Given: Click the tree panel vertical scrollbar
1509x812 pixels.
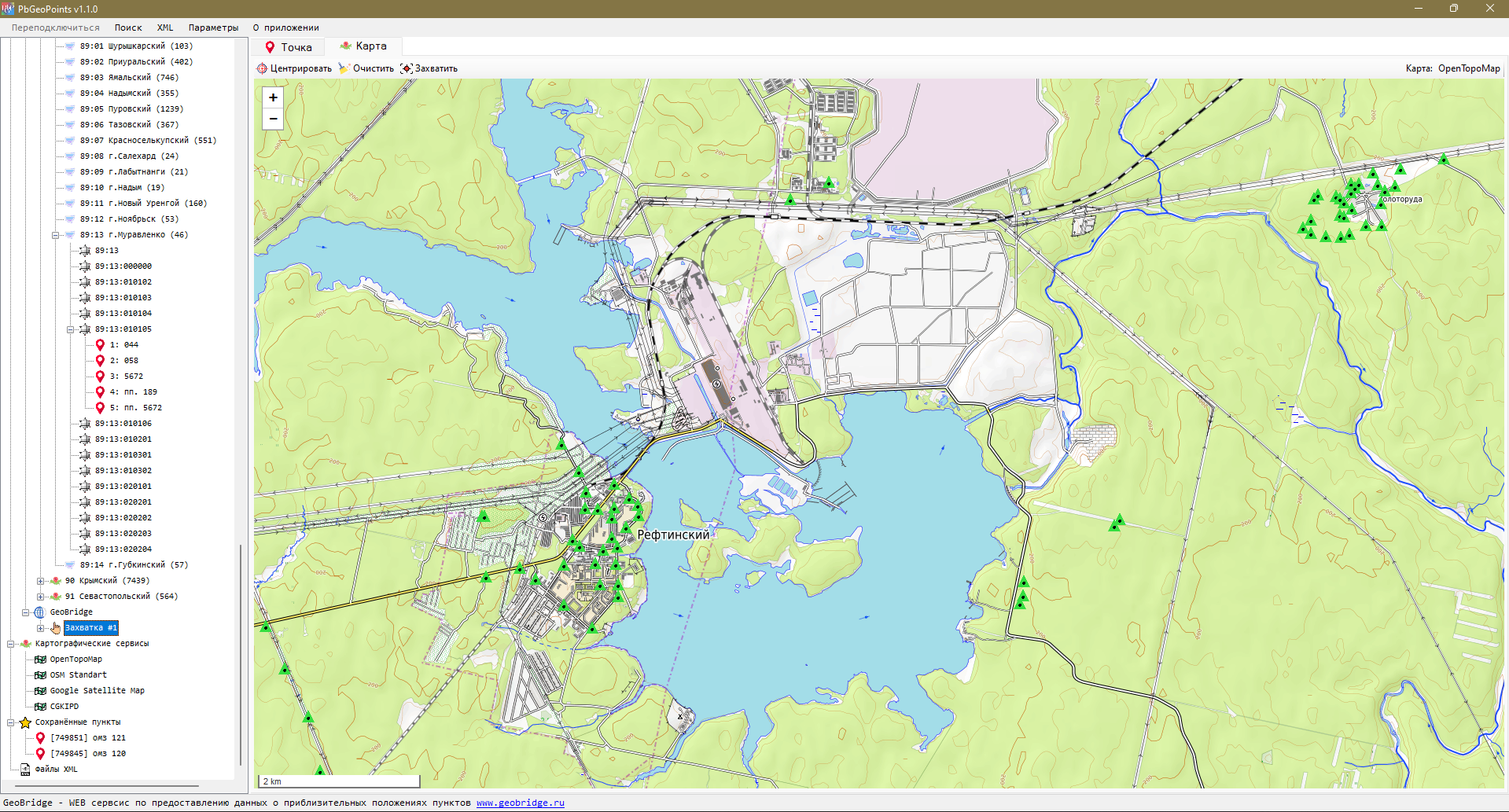Looking at the screenshot, I should point(241,652).
